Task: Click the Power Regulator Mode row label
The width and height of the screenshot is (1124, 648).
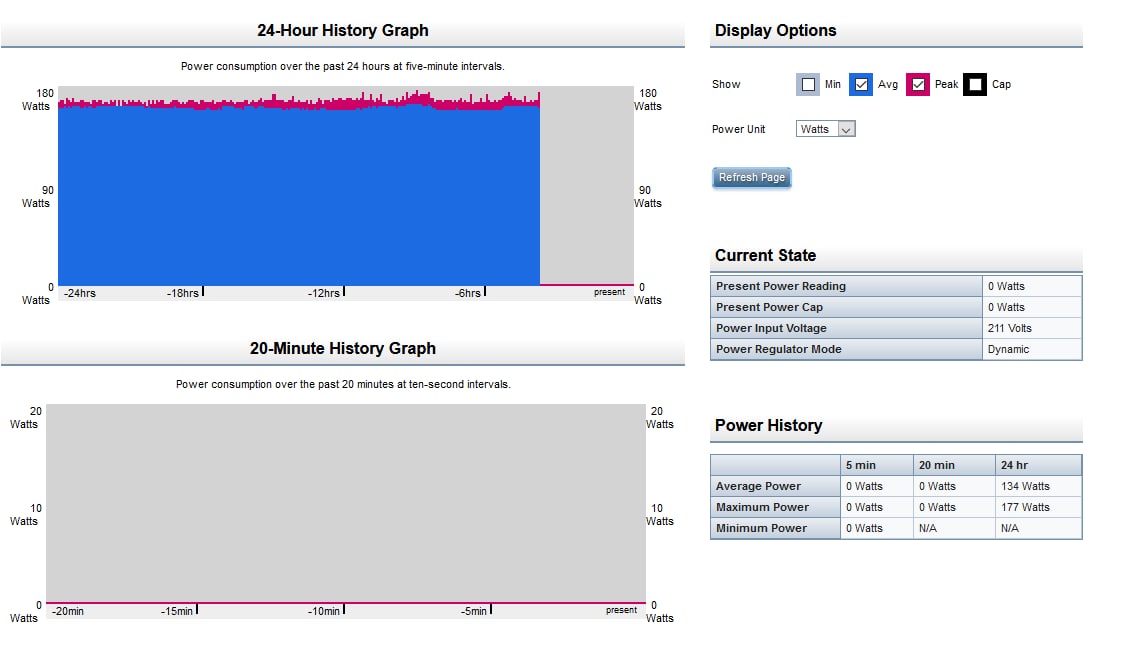Action: point(779,349)
